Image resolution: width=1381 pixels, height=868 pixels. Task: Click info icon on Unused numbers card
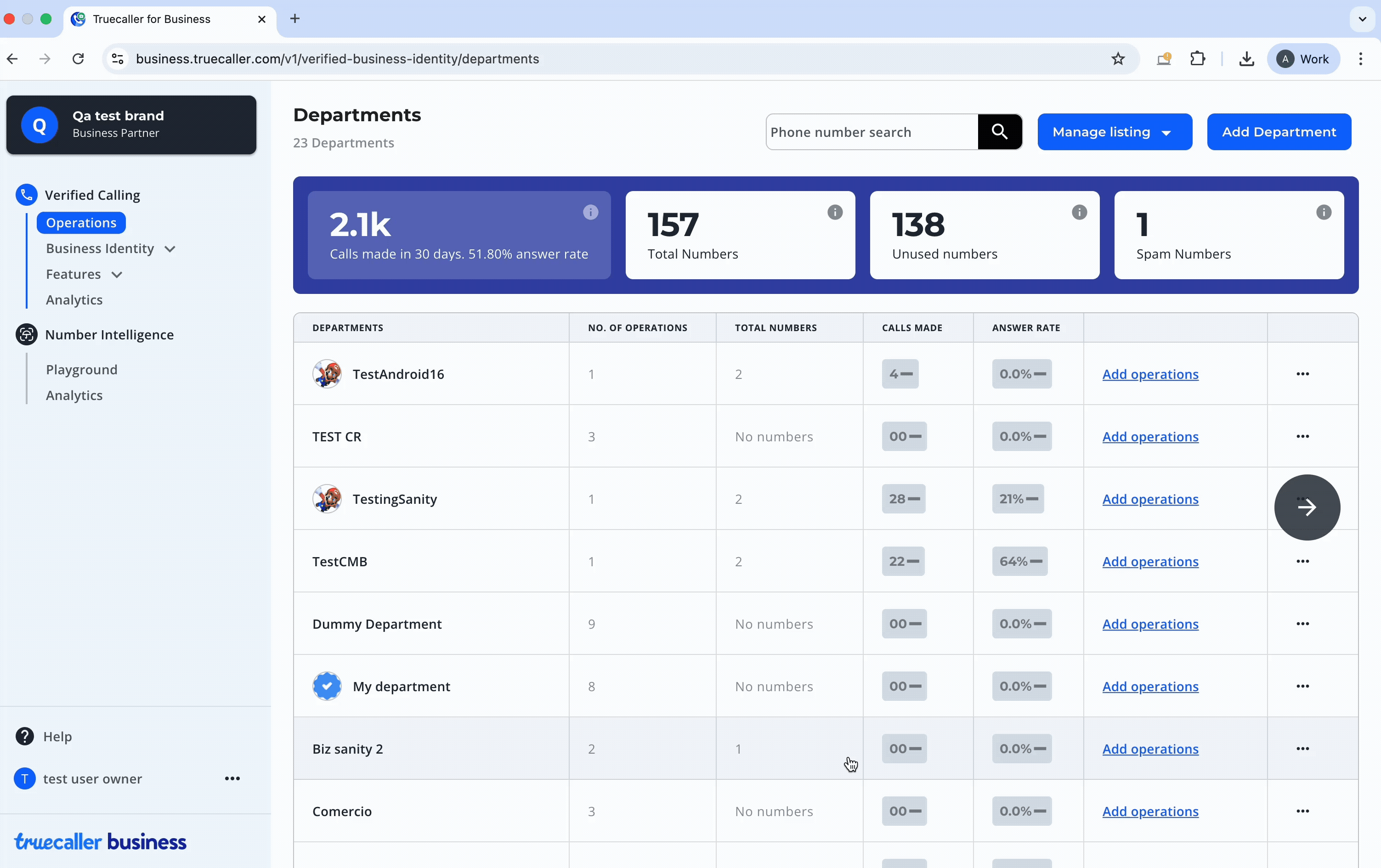[1079, 212]
